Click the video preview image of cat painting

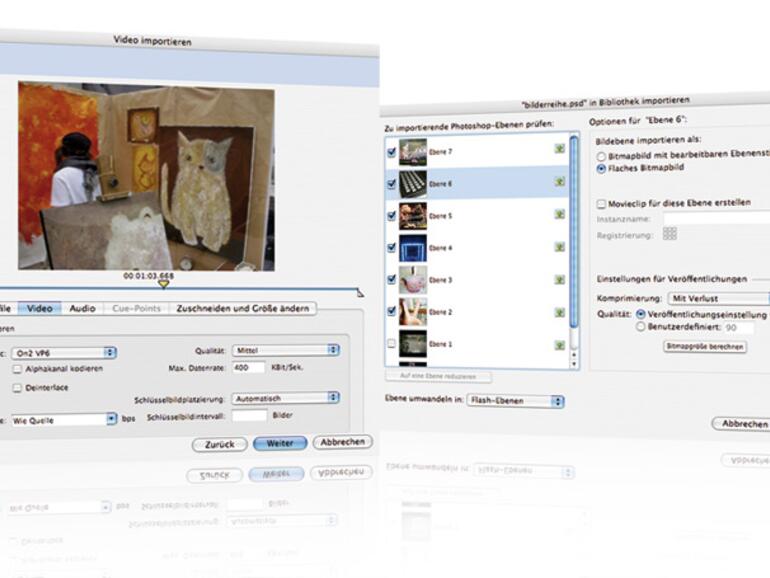pos(146,176)
